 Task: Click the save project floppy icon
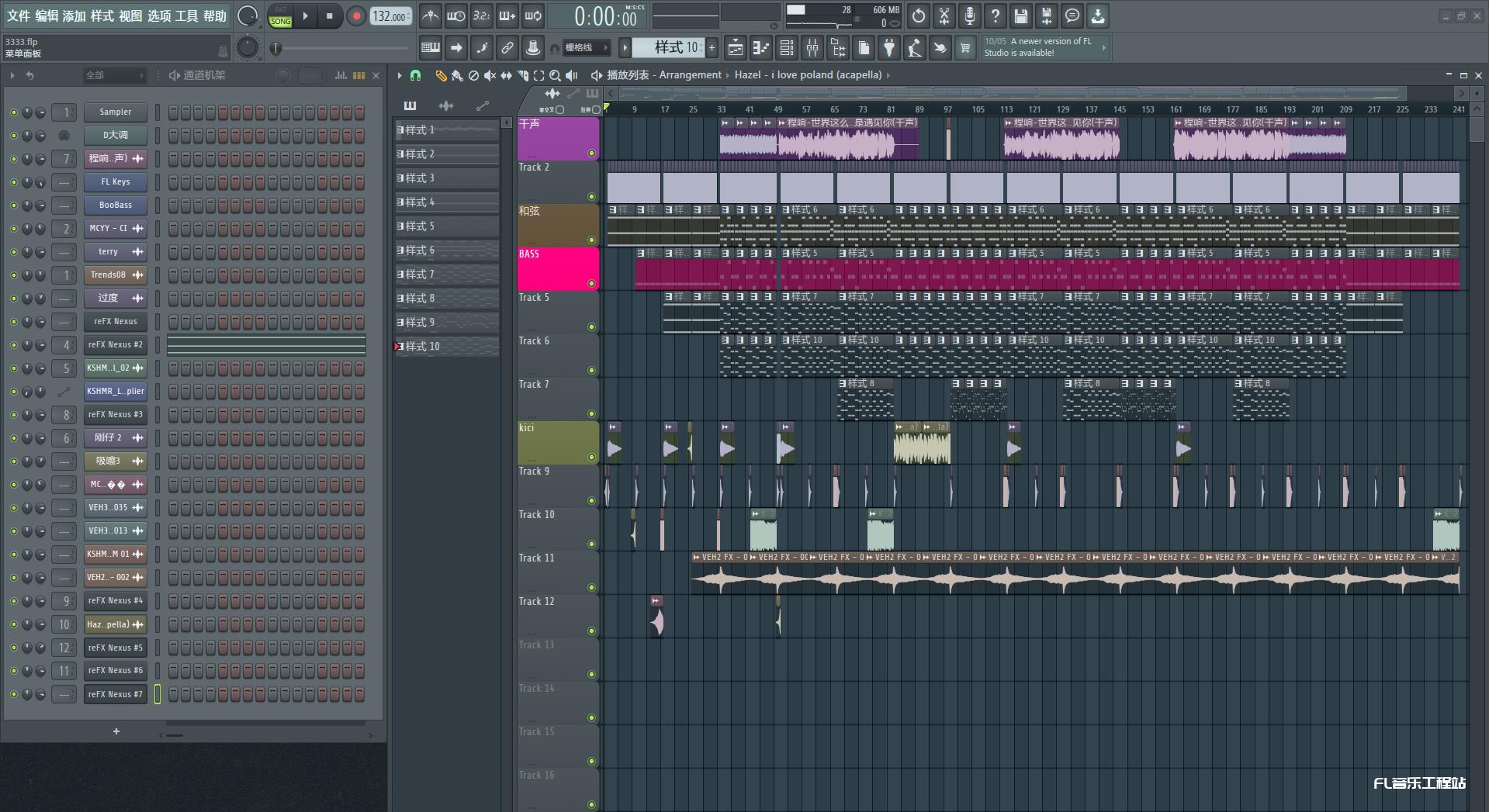(1021, 16)
